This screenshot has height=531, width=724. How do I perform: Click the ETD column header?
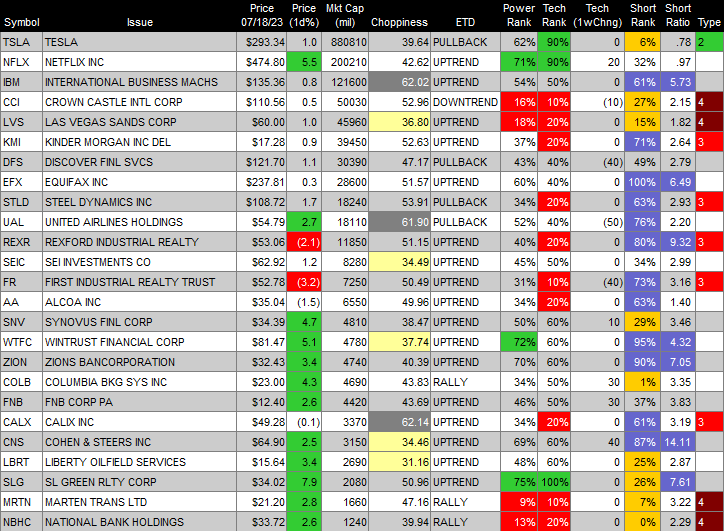coord(465,22)
